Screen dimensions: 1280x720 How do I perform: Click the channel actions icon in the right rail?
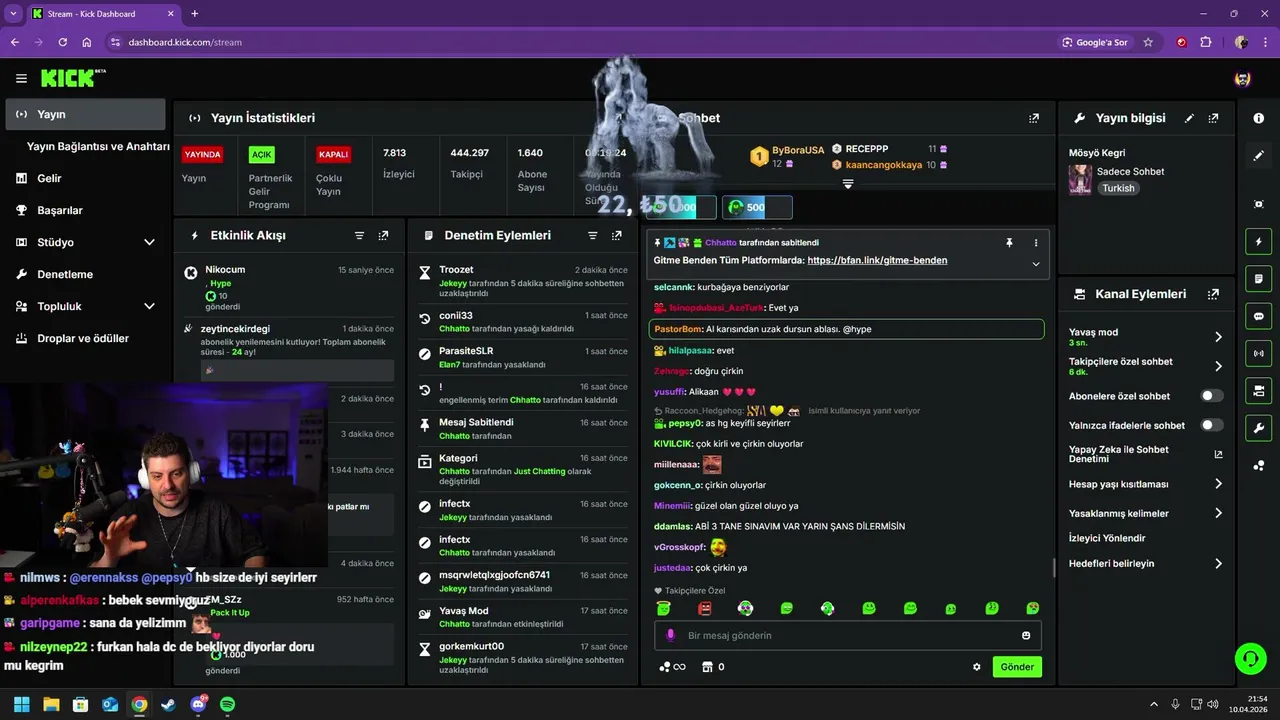[1258, 390]
